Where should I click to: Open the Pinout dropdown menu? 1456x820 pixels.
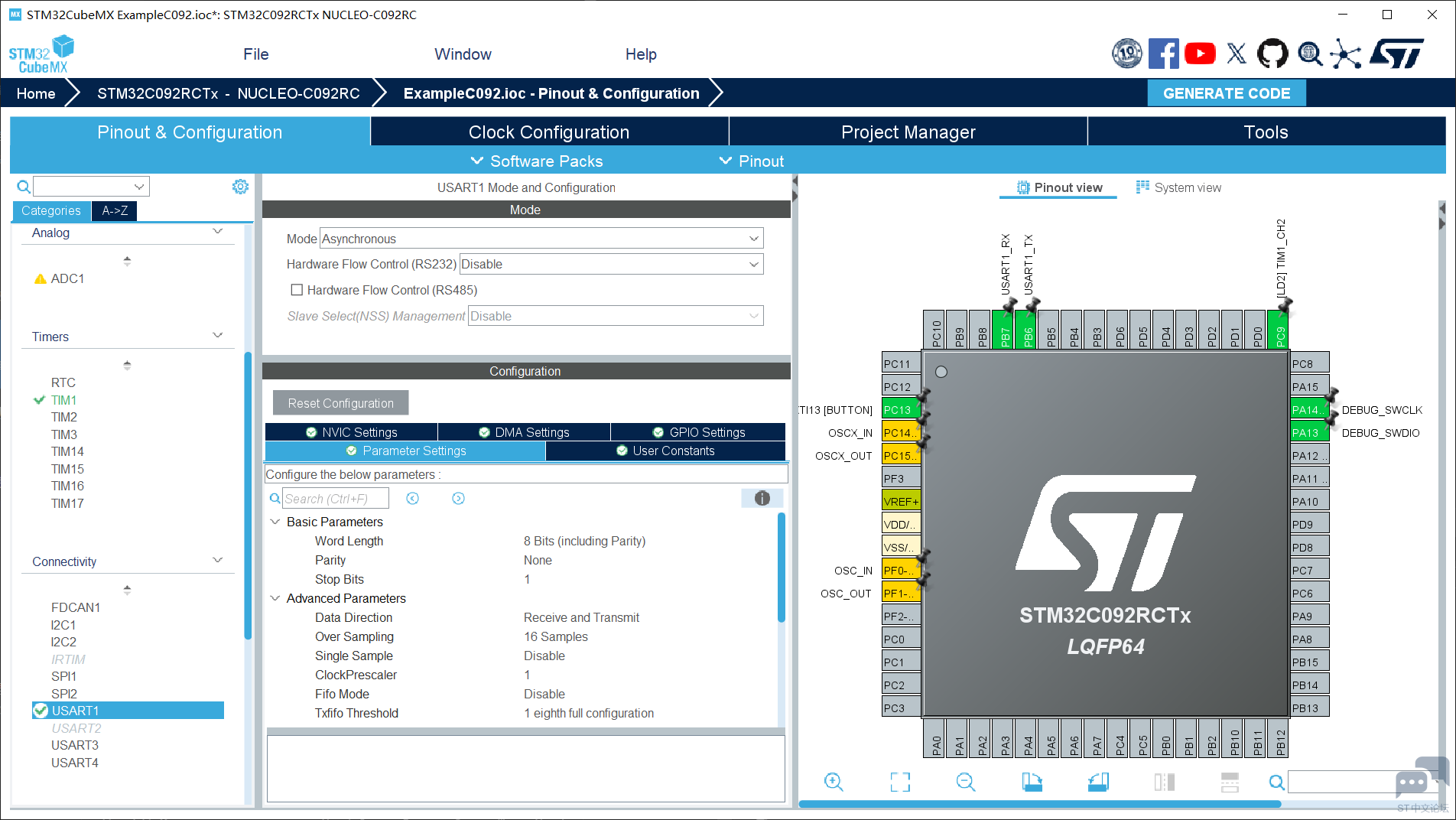coord(752,161)
